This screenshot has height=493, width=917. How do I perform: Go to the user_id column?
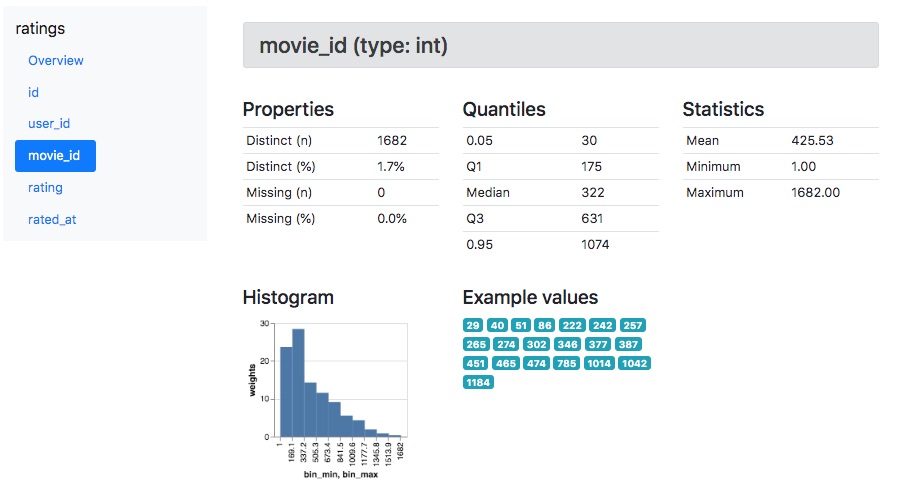[49, 124]
